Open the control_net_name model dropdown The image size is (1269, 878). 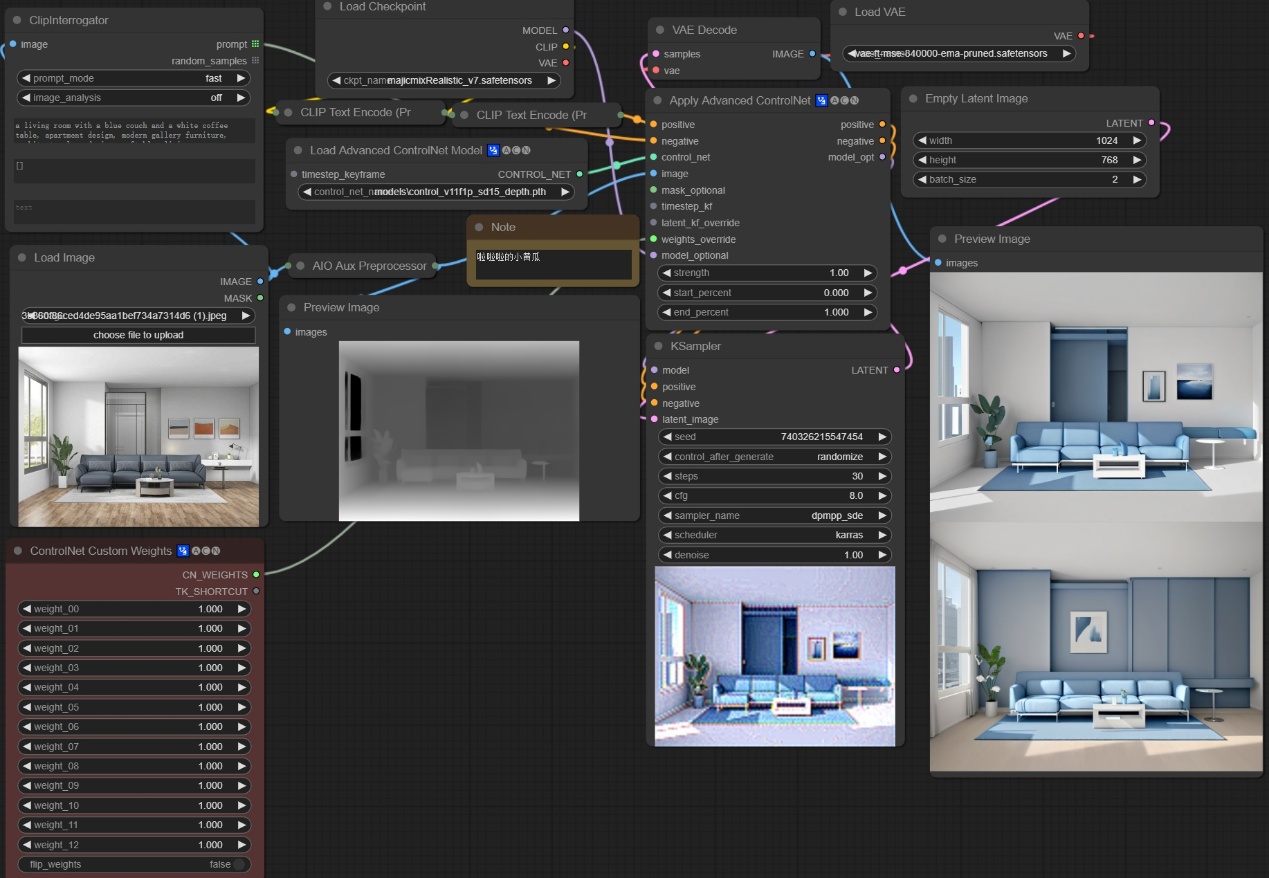click(x=438, y=192)
